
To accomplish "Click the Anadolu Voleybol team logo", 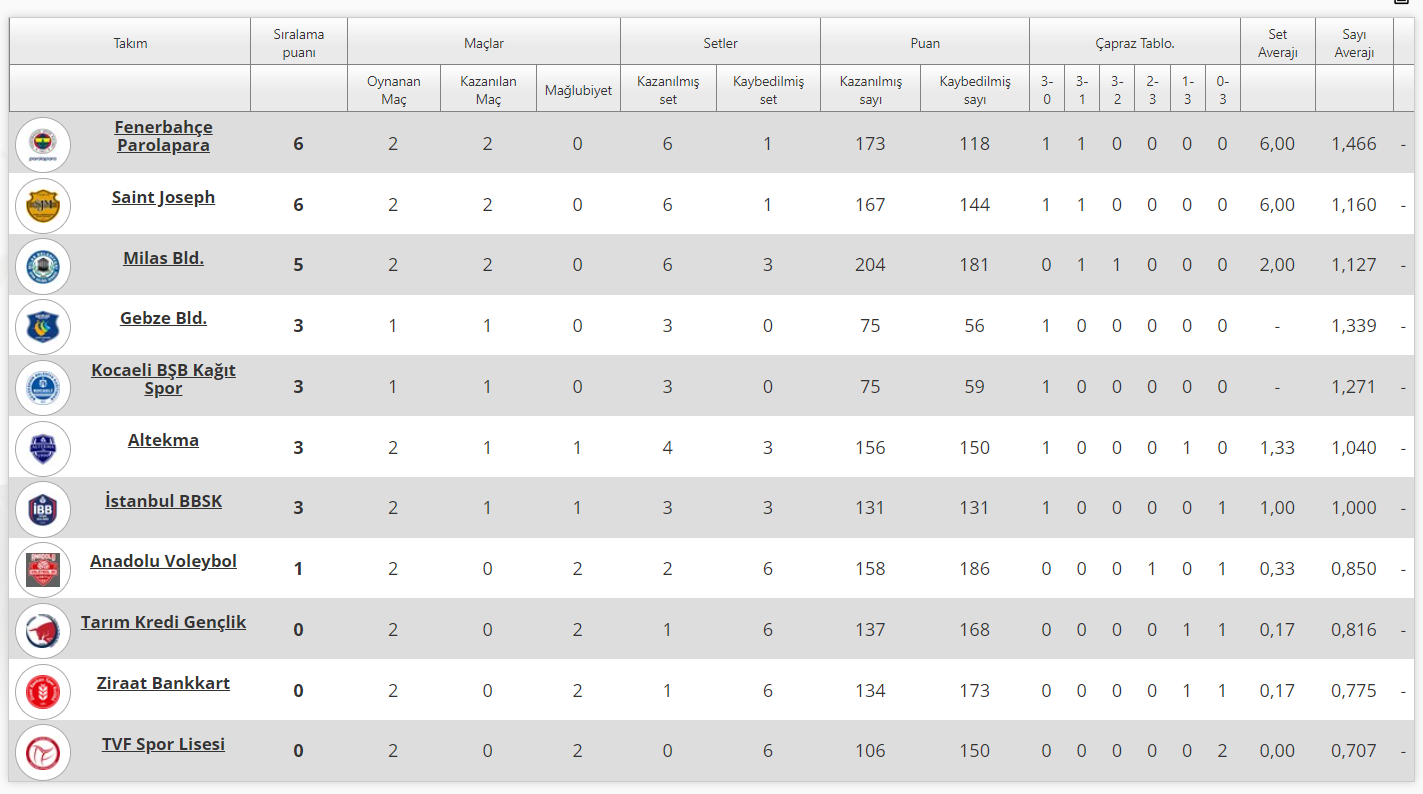I will click(x=43, y=570).
